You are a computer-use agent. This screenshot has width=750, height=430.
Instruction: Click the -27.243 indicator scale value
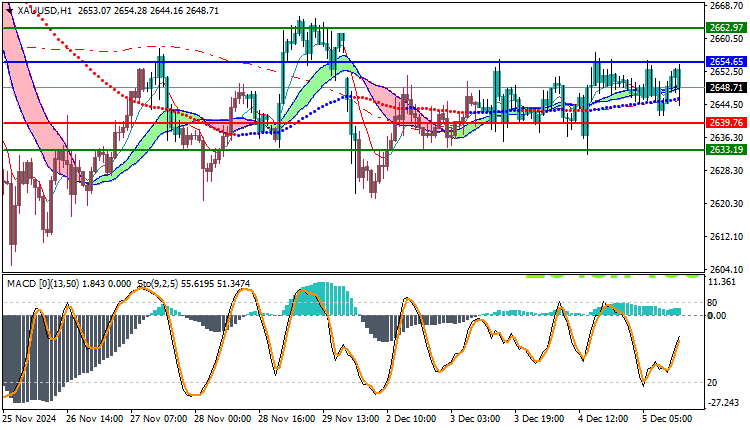[723, 403]
